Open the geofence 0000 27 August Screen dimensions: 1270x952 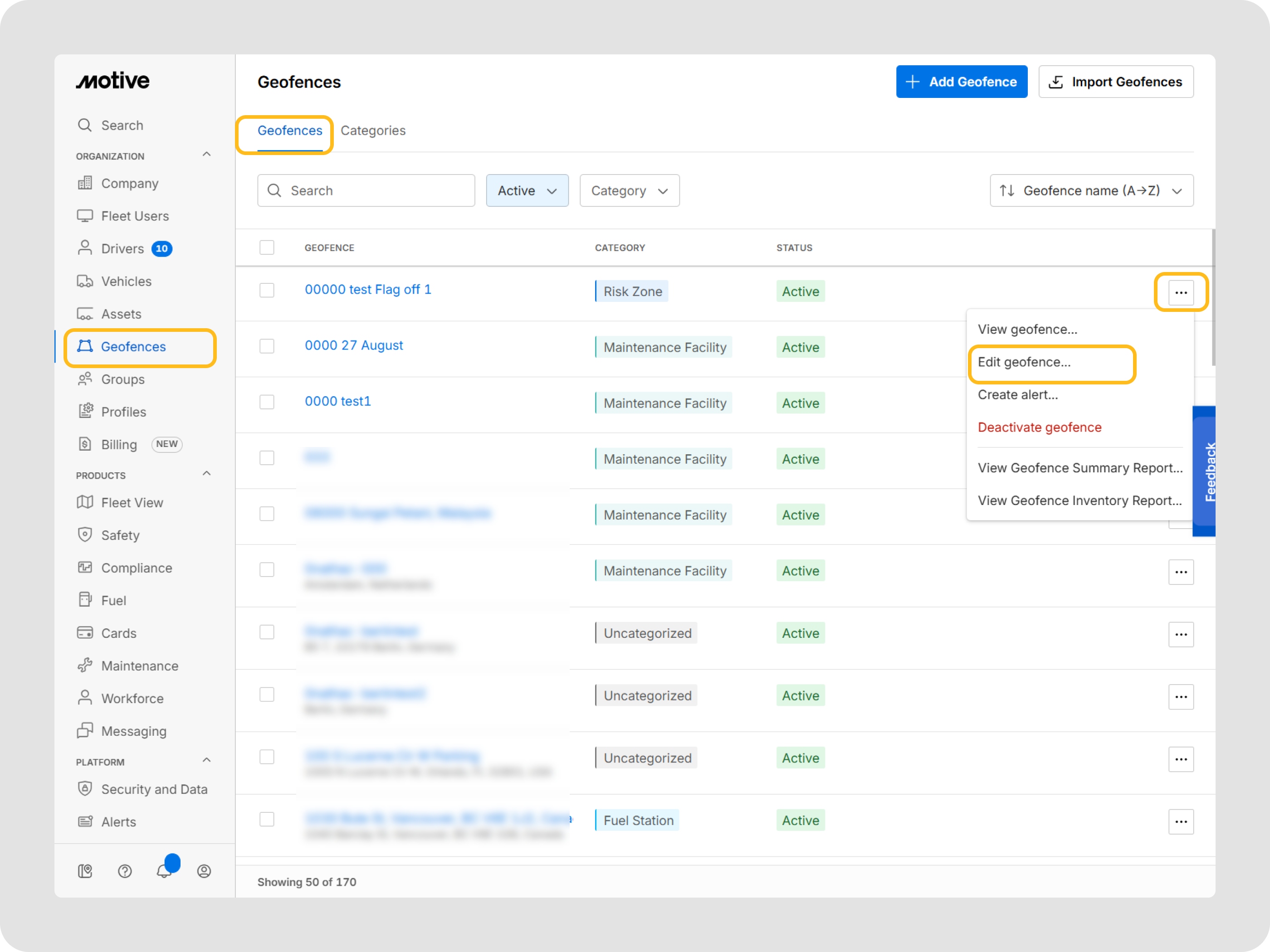[x=354, y=345]
